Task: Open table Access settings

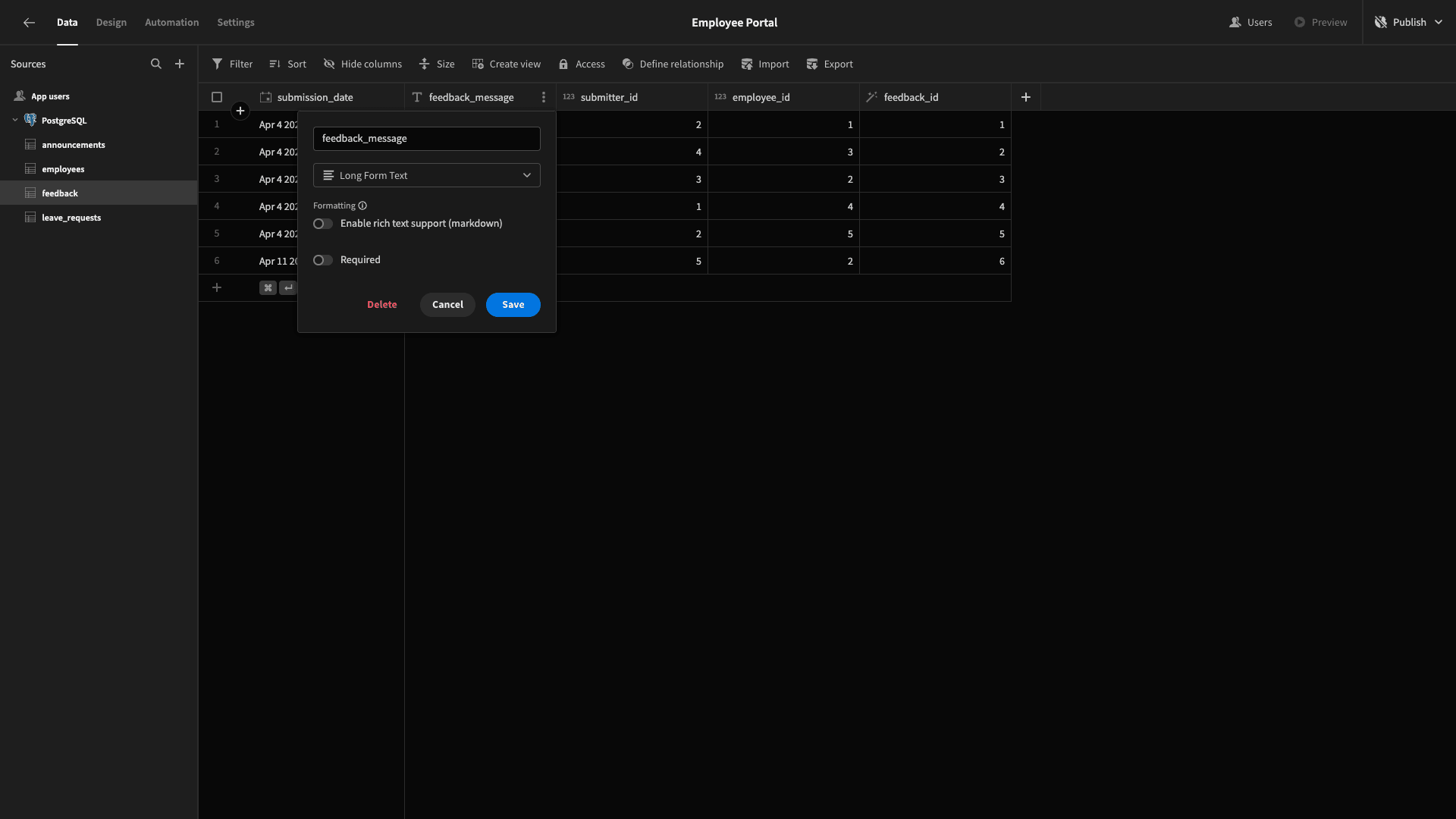Action: click(x=582, y=64)
